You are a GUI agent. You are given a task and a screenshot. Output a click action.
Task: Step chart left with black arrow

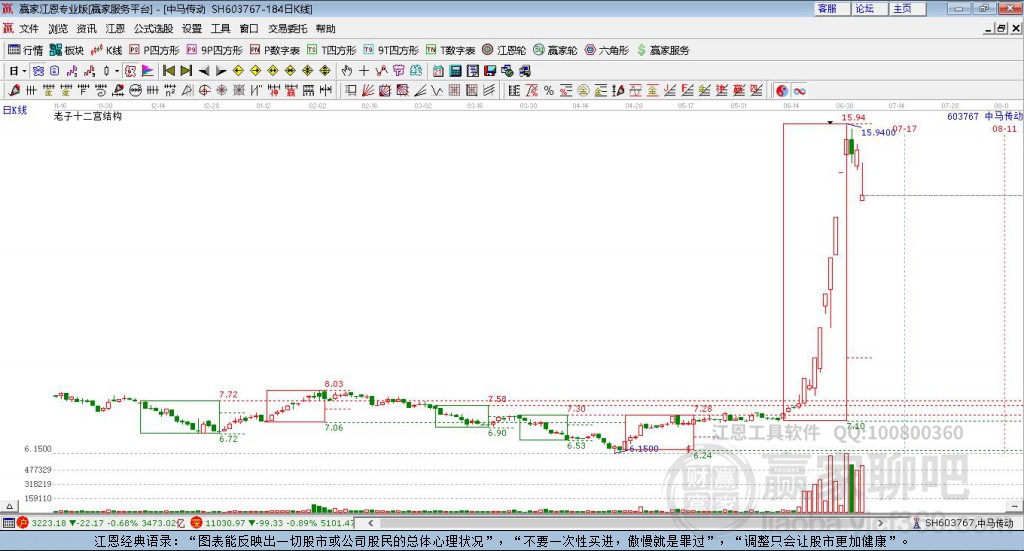(x=204, y=71)
